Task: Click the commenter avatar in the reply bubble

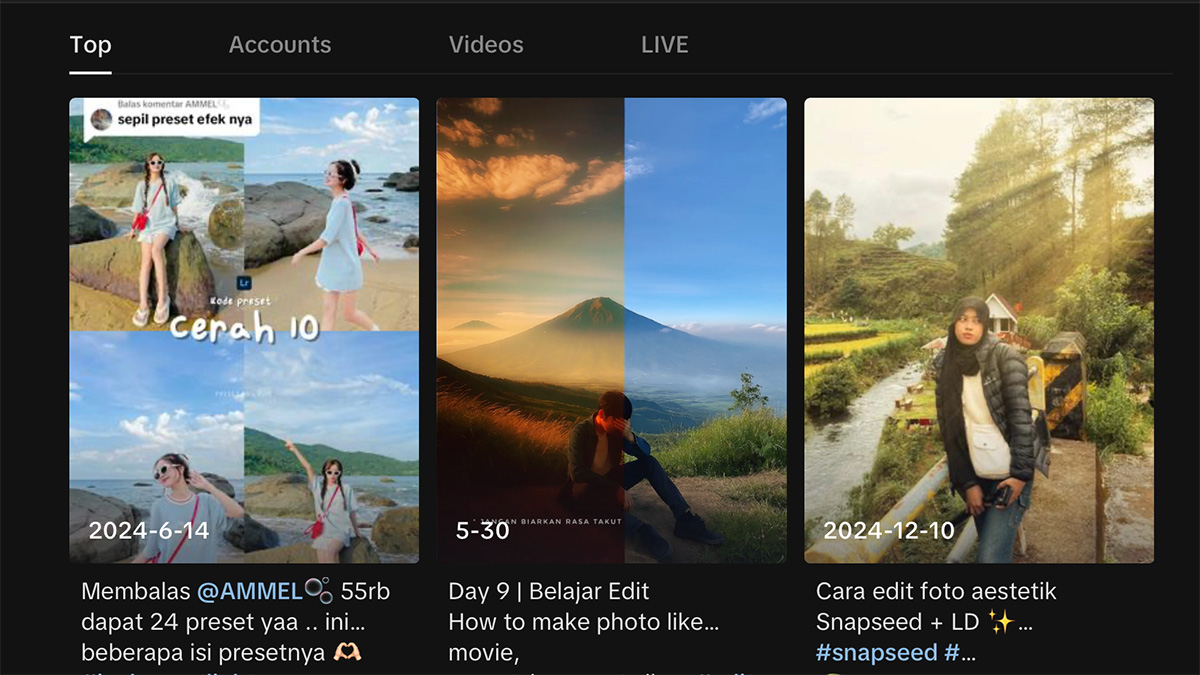Action: (x=101, y=119)
